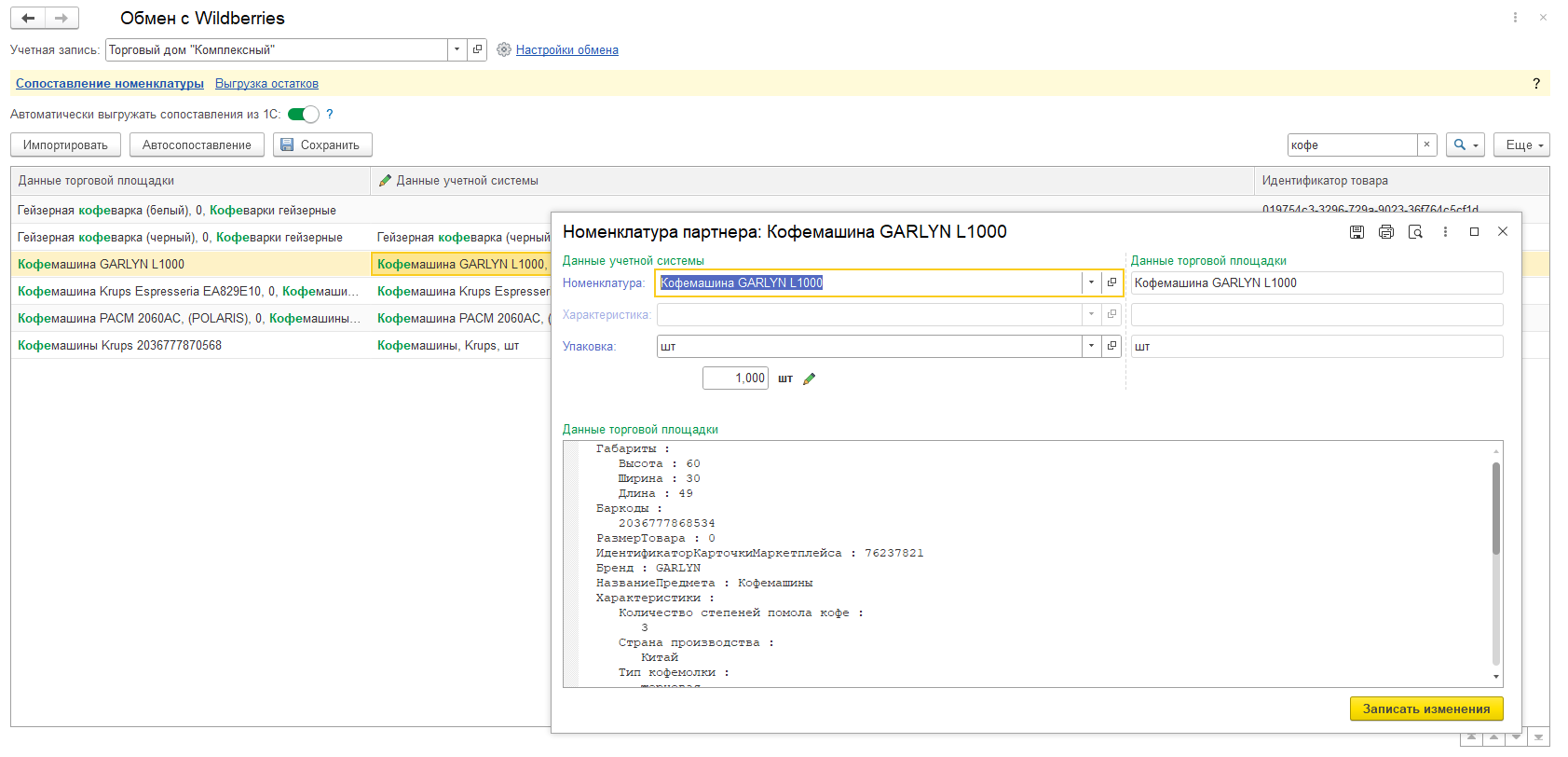Switch to Выгрузка остатков tab
This screenshot has width=1568, height=757.
click(266, 83)
